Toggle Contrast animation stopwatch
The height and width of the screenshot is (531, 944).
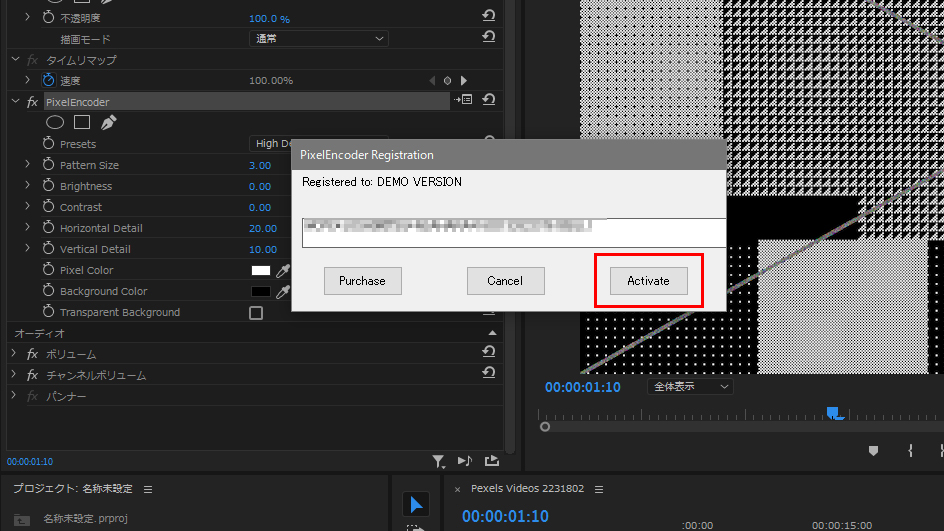point(48,206)
